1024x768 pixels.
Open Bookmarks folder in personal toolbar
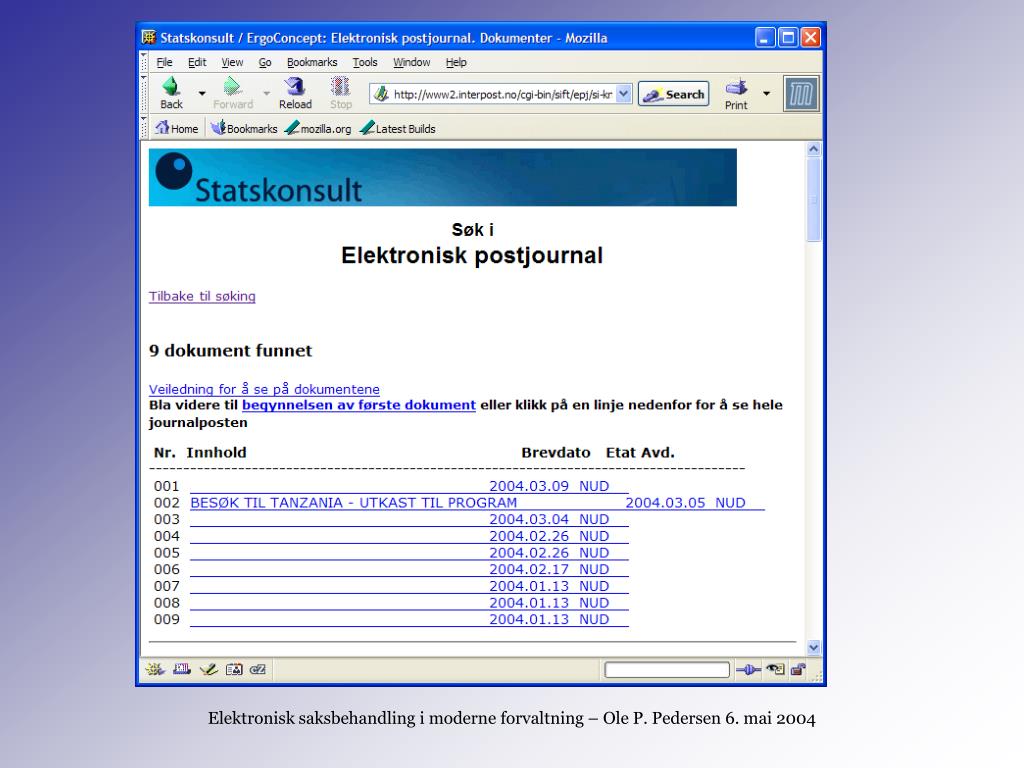tap(244, 129)
